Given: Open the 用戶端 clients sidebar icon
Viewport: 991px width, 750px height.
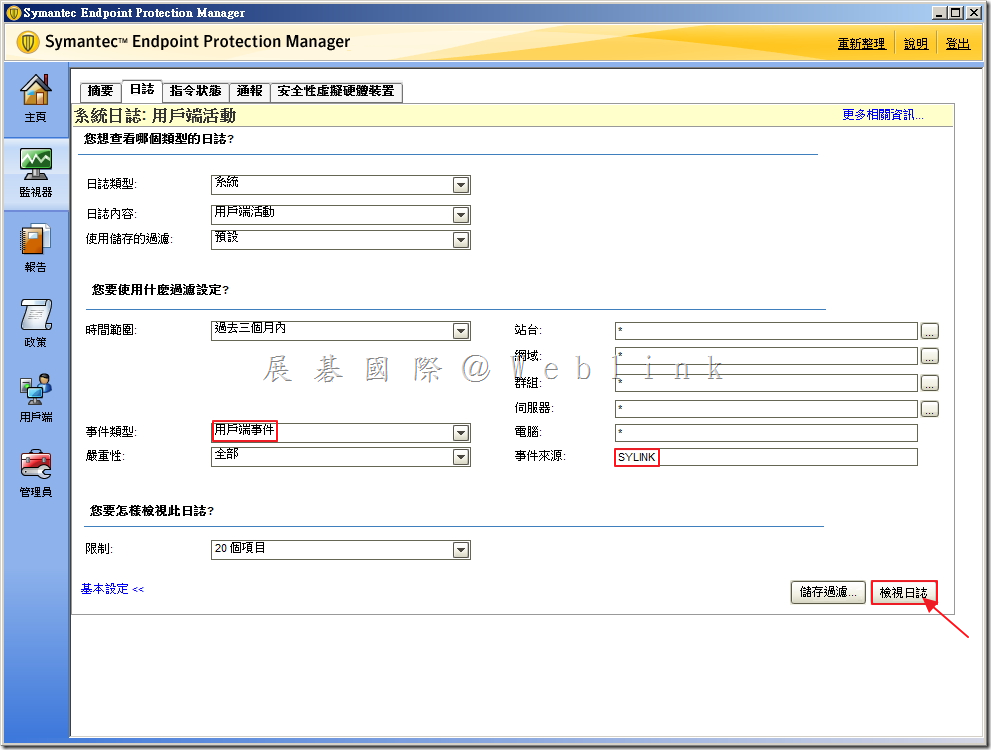Looking at the screenshot, I should click(35, 397).
